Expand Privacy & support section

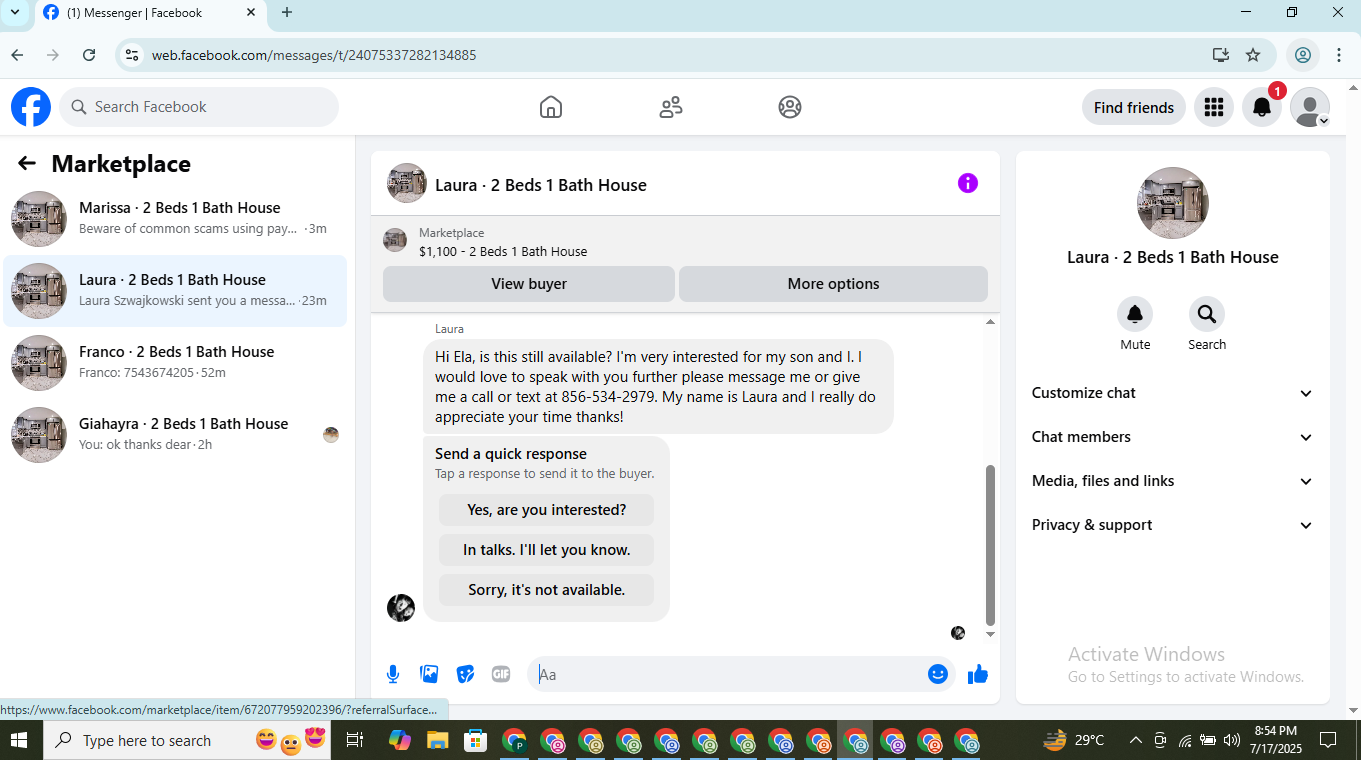click(x=1173, y=525)
